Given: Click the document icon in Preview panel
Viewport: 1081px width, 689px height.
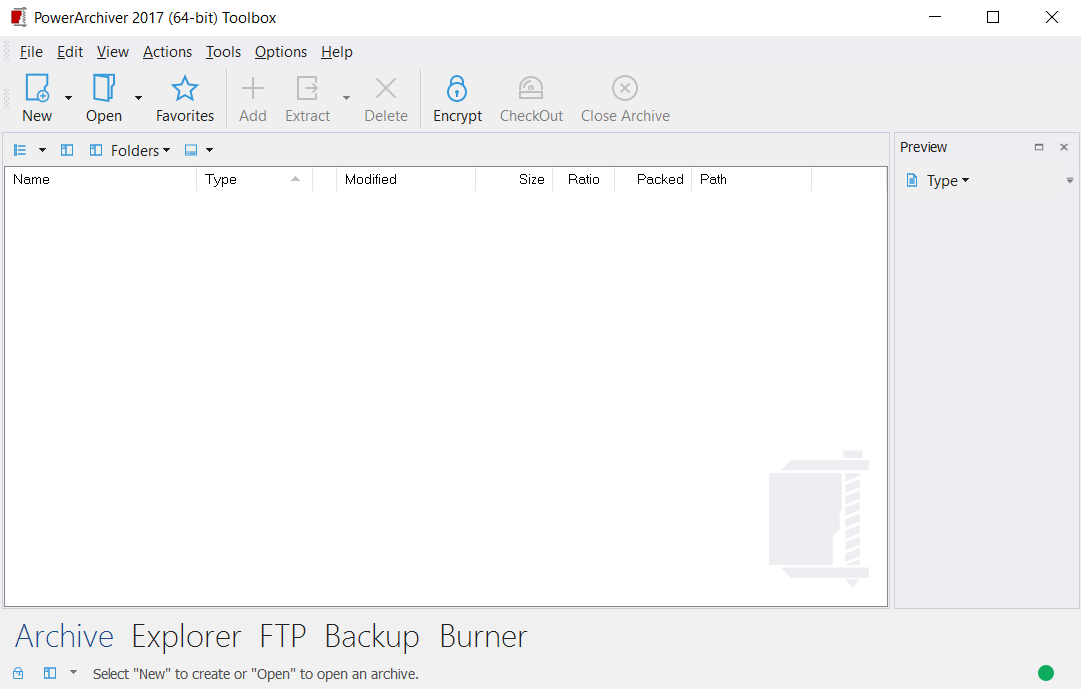Looking at the screenshot, I should [912, 181].
